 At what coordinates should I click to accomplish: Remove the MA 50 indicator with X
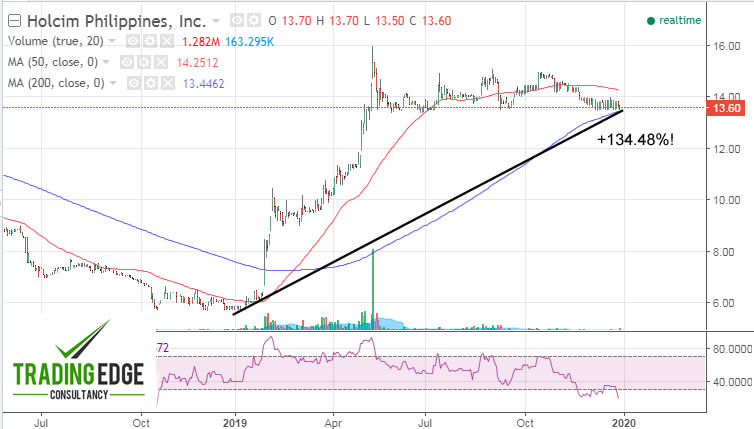click(160, 63)
